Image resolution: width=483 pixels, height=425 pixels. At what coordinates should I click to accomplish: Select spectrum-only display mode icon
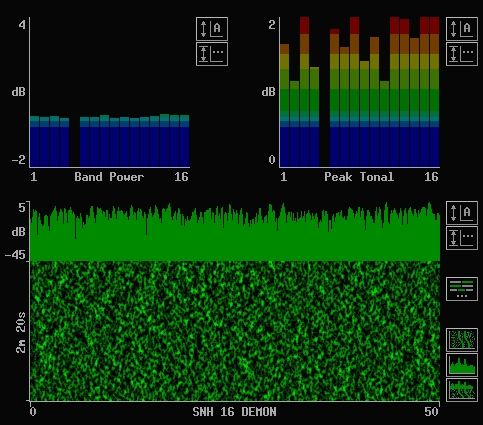462,365
